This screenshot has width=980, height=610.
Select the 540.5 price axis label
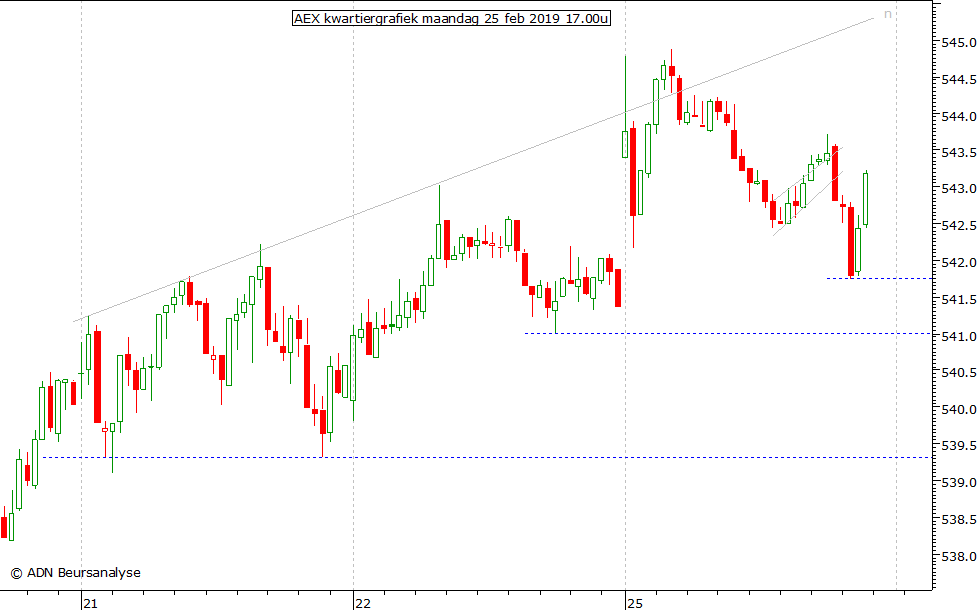click(x=959, y=372)
